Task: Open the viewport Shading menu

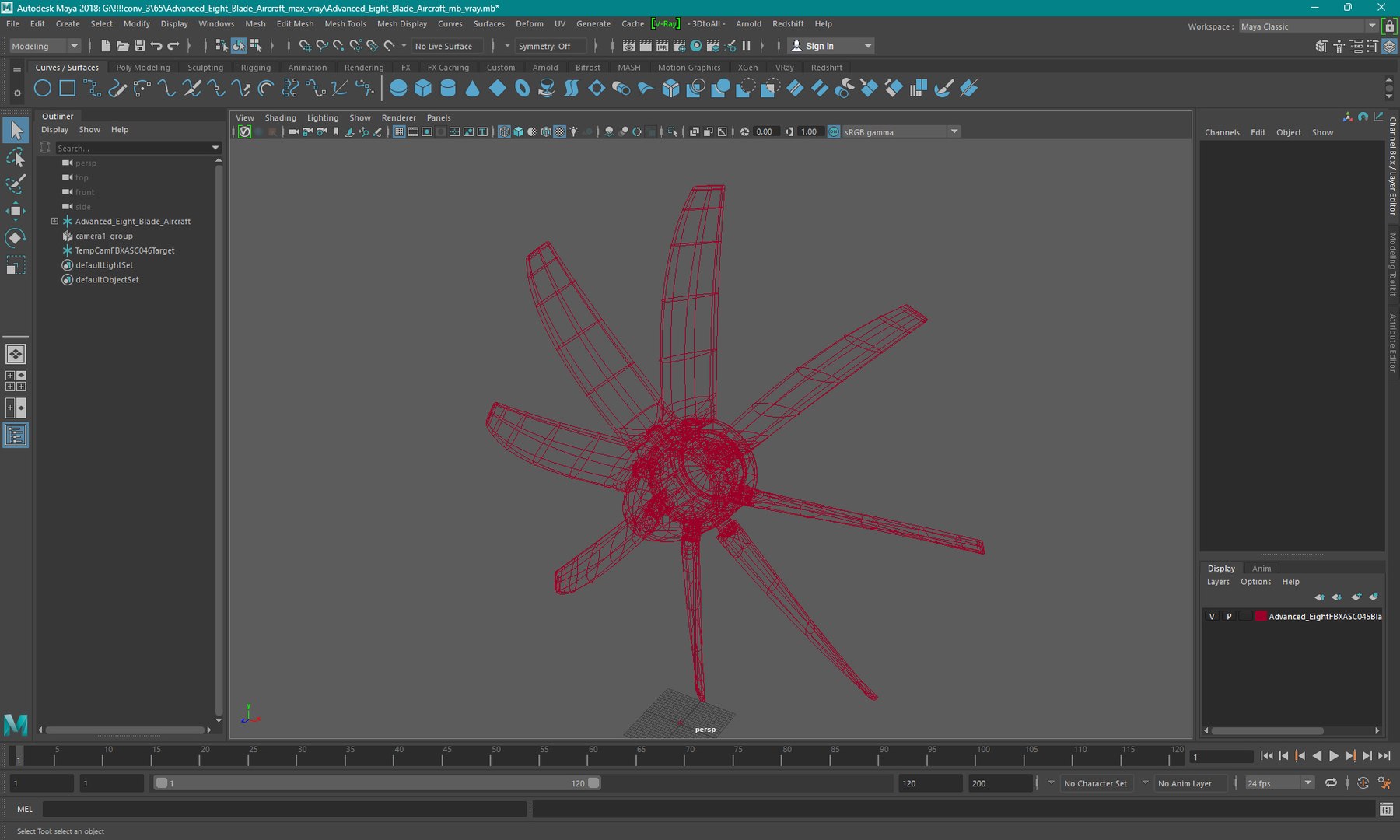Action: [x=280, y=118]
